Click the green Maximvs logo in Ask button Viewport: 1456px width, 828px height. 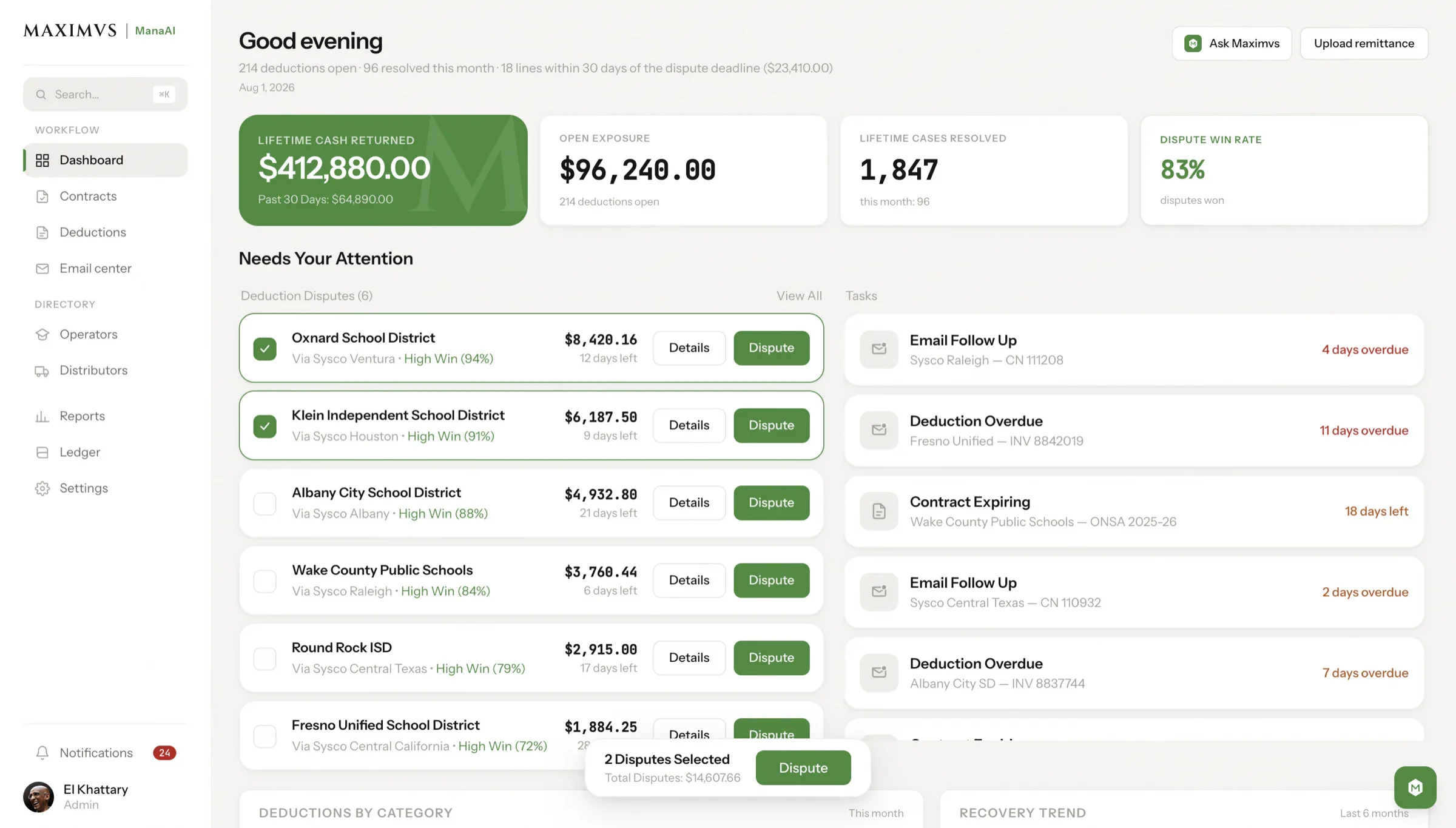tap(1193, 43)
